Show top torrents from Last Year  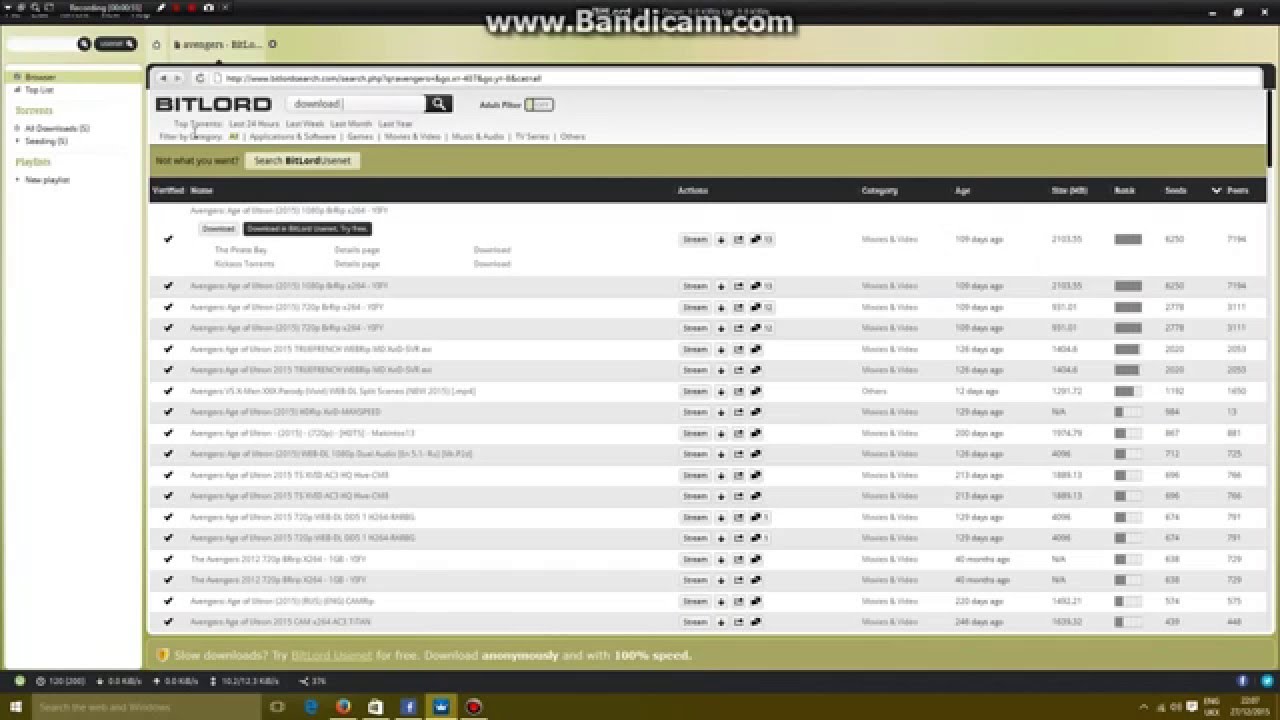click(x=395, y=124)
